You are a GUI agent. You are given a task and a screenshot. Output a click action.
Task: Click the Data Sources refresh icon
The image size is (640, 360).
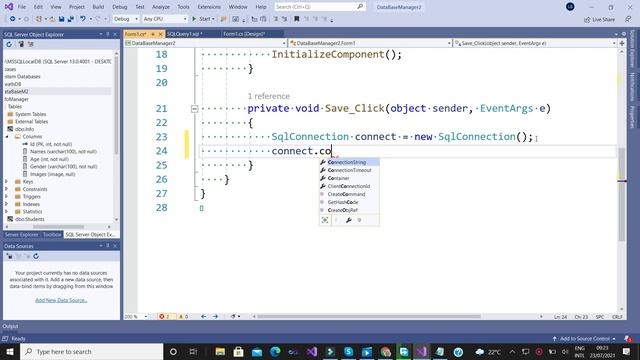point(36,256)
